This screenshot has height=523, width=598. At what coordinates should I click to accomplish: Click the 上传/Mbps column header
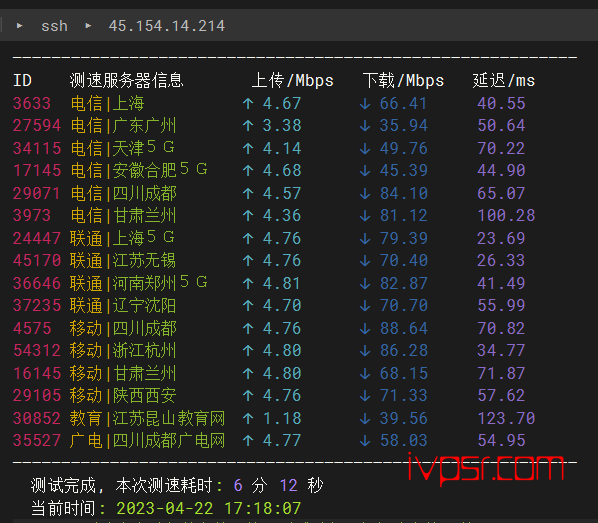pos(293,80)
